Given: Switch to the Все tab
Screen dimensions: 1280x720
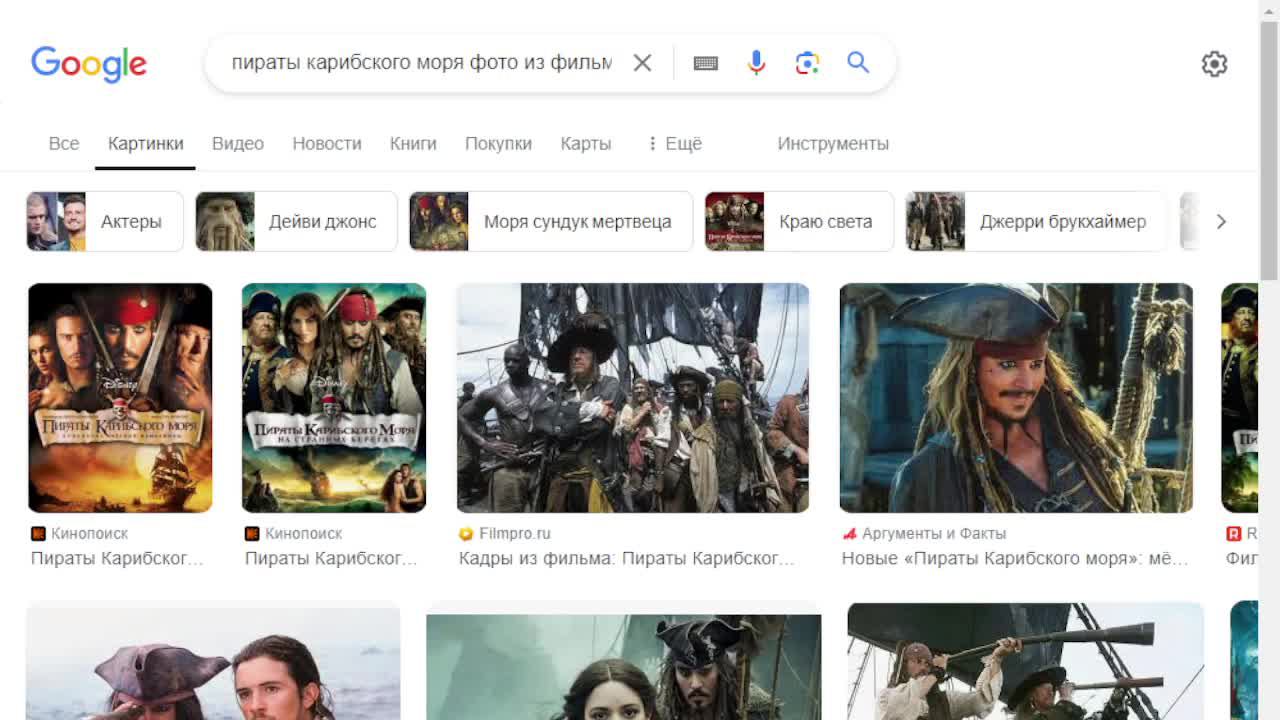Looking at the screenshot, I should pyautogui.click(x=64, y=143).
